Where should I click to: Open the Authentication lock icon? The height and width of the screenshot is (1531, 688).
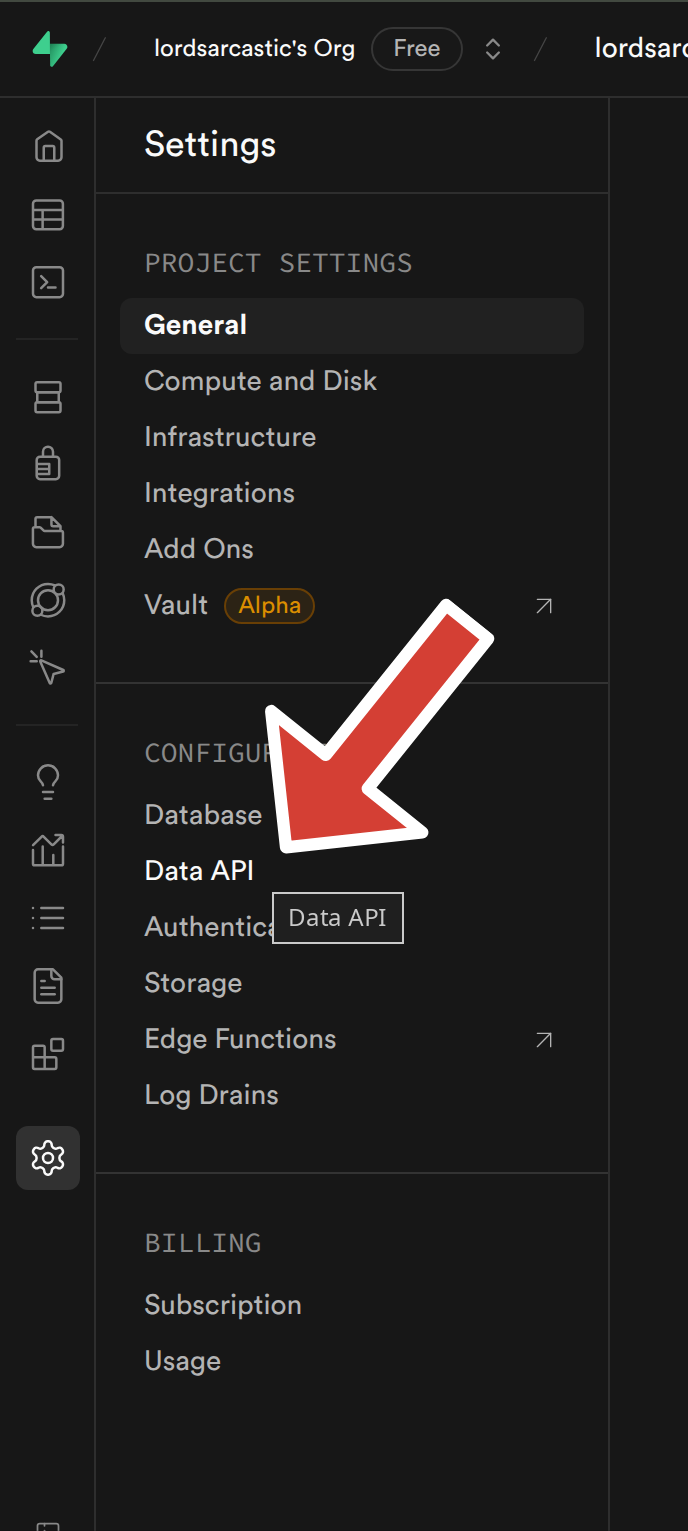(x=48, y=465)
